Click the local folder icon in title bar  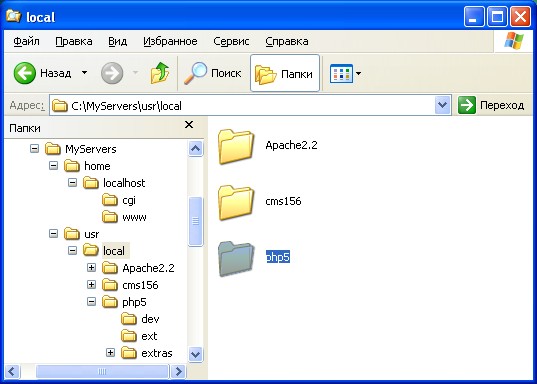13,16
